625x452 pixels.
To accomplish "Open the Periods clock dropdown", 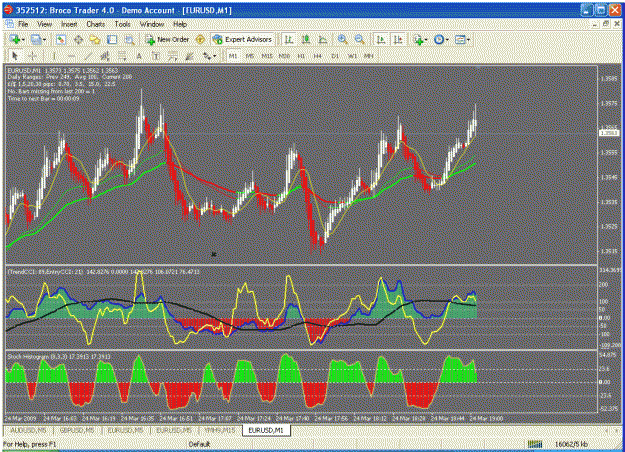I will tap(441, 39).
